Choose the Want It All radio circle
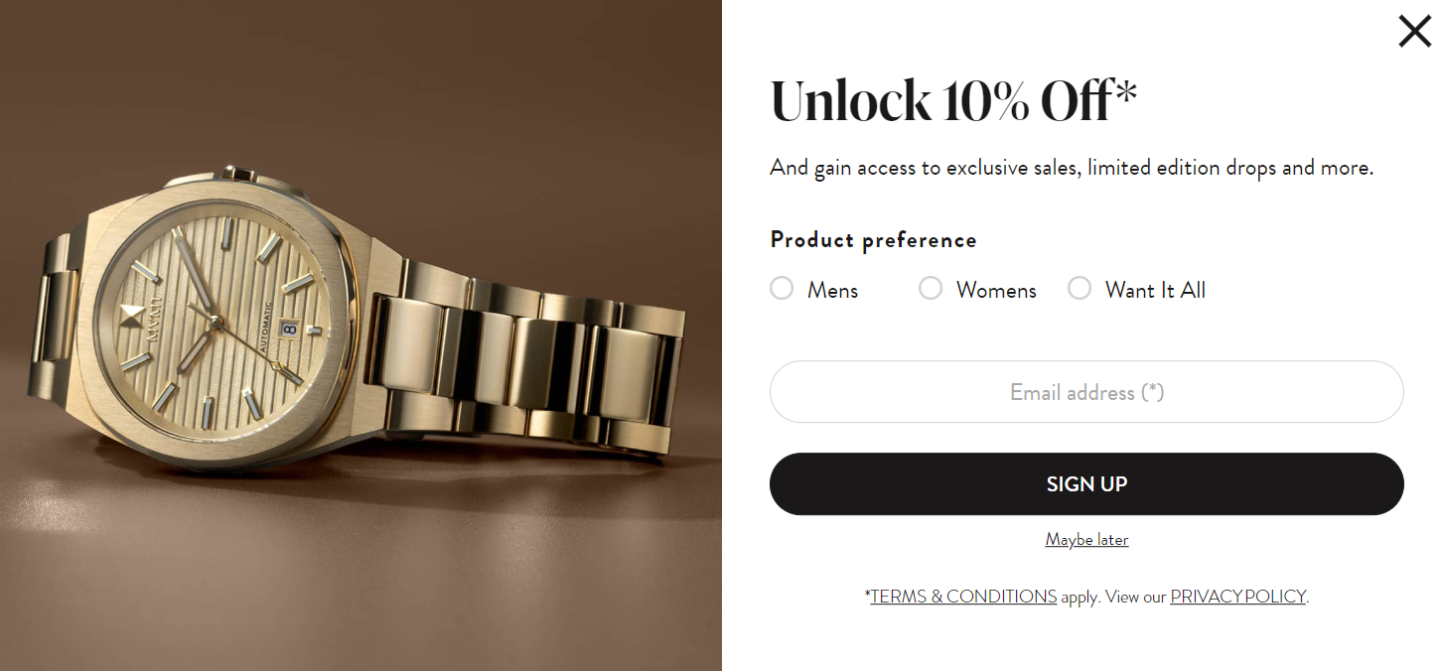The image size is (1440, 671). coord(1080,288)
